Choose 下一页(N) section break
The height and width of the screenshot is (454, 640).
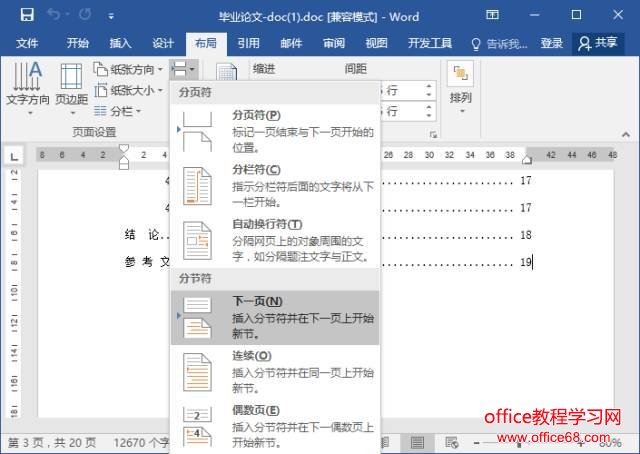click(275, 317)
